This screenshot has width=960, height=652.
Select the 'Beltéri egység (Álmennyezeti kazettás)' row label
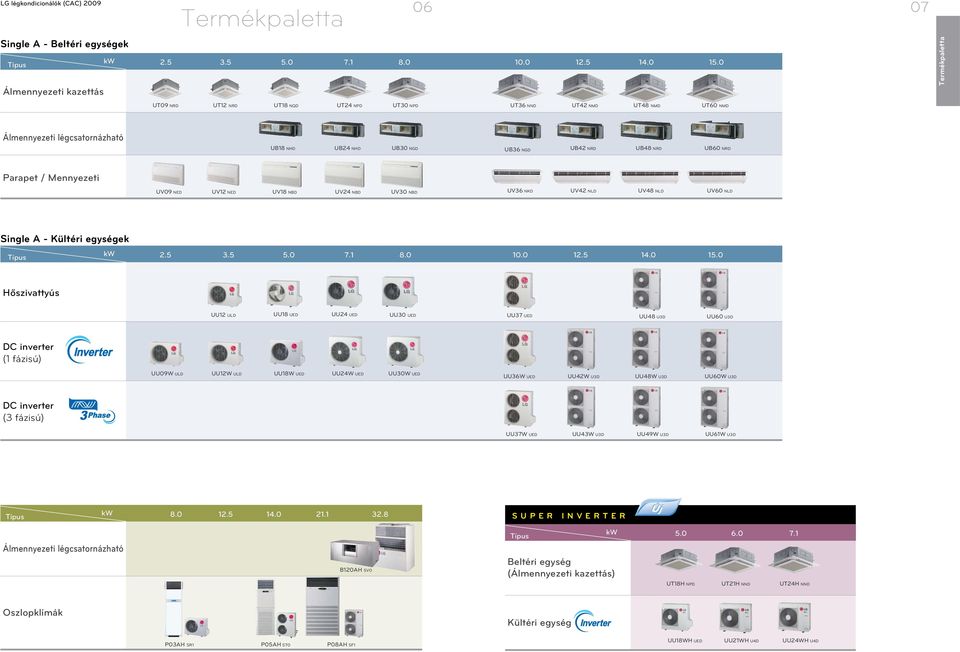pyautogui.click(x=561, y=568)
